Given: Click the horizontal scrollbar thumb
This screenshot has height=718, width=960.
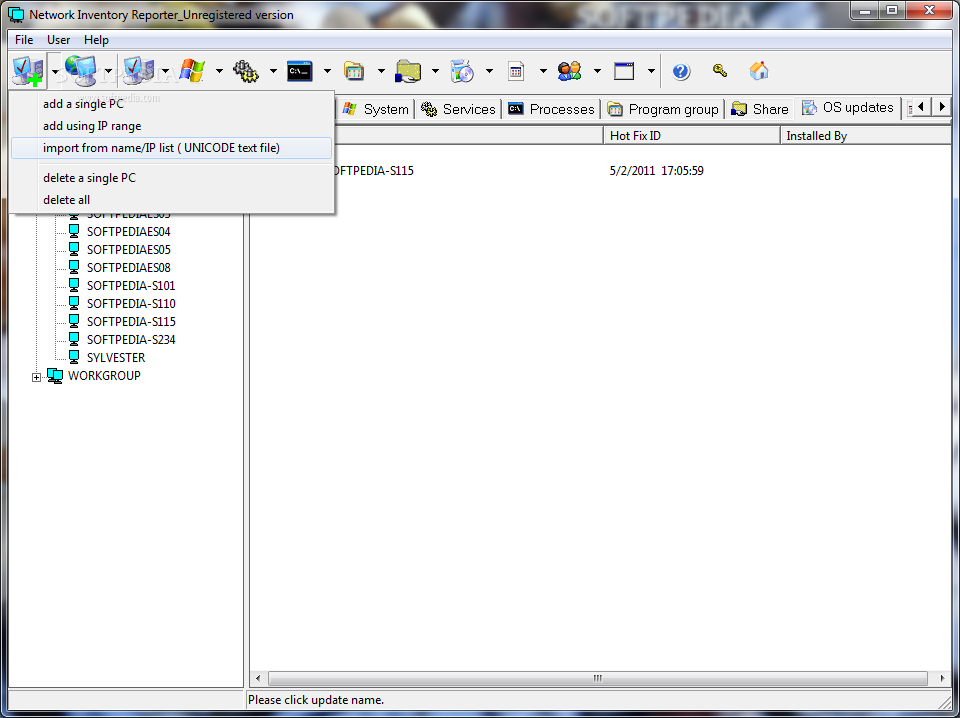Looking at the screenshot, I should click(598, 678).
